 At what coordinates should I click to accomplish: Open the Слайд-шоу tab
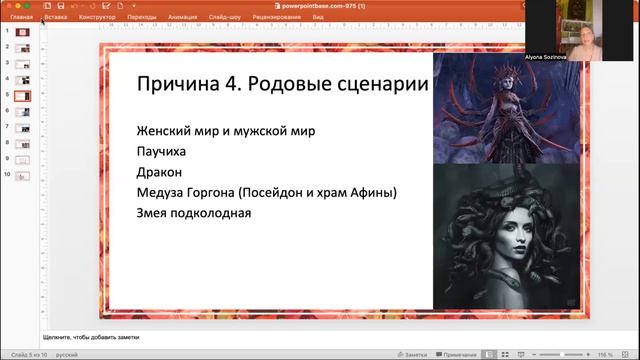point(225,17)
